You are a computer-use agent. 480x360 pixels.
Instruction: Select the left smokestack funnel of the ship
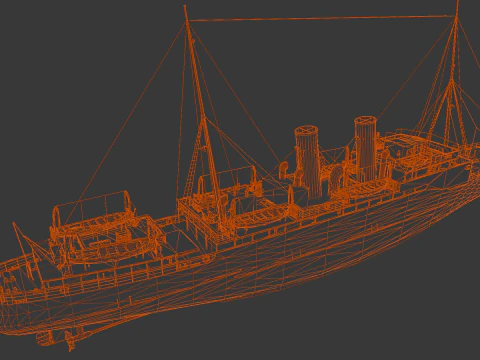(x=308, y=162)
